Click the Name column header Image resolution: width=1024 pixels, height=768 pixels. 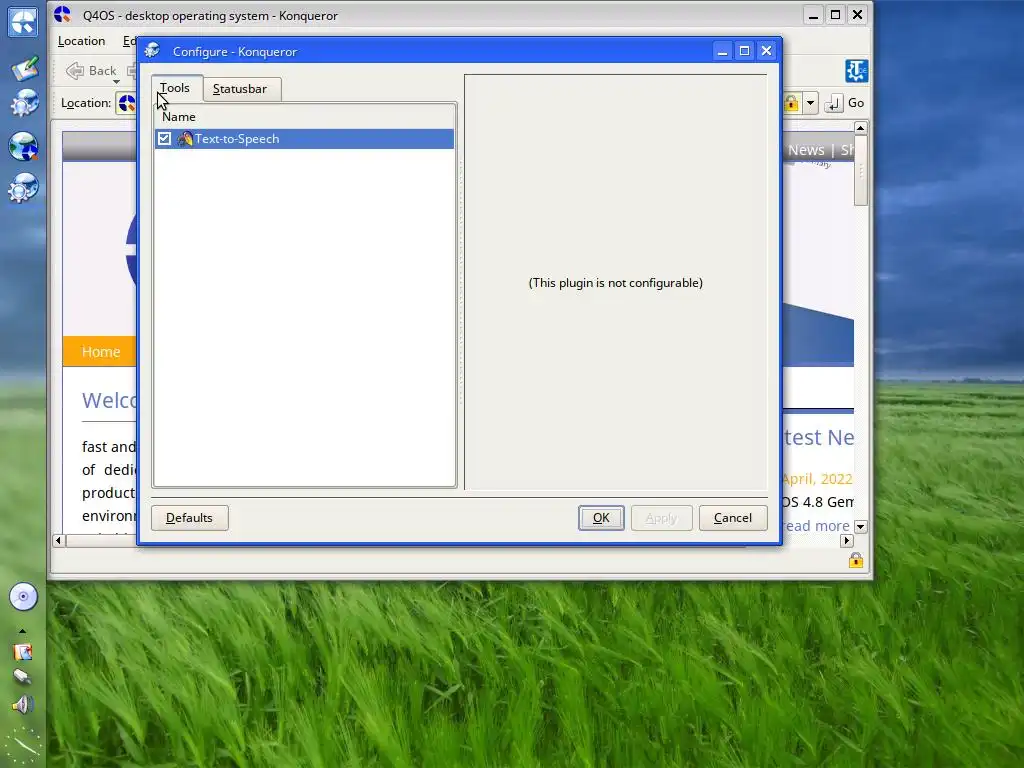point(304,117)
